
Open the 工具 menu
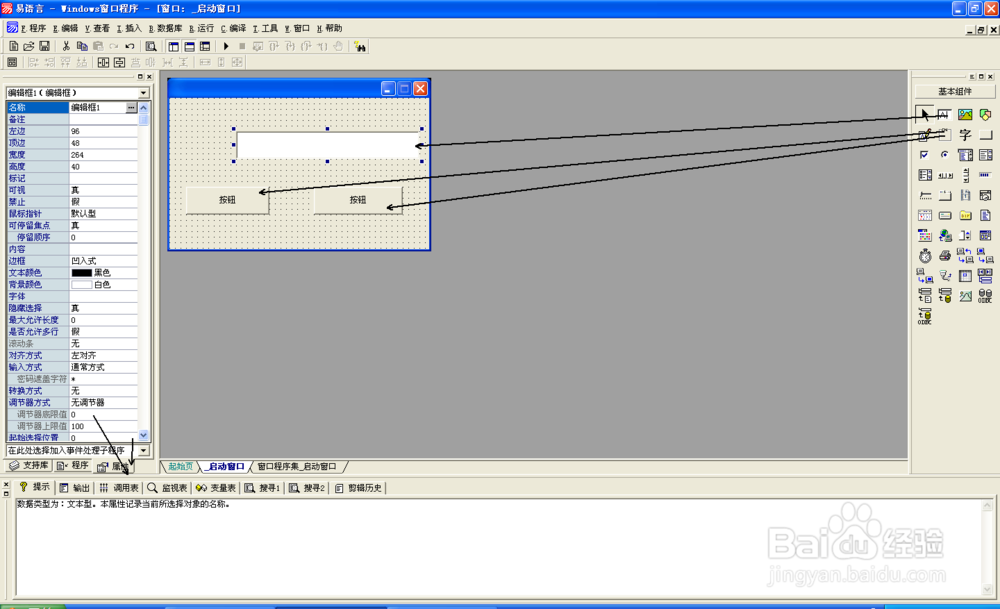coord(266,28)
